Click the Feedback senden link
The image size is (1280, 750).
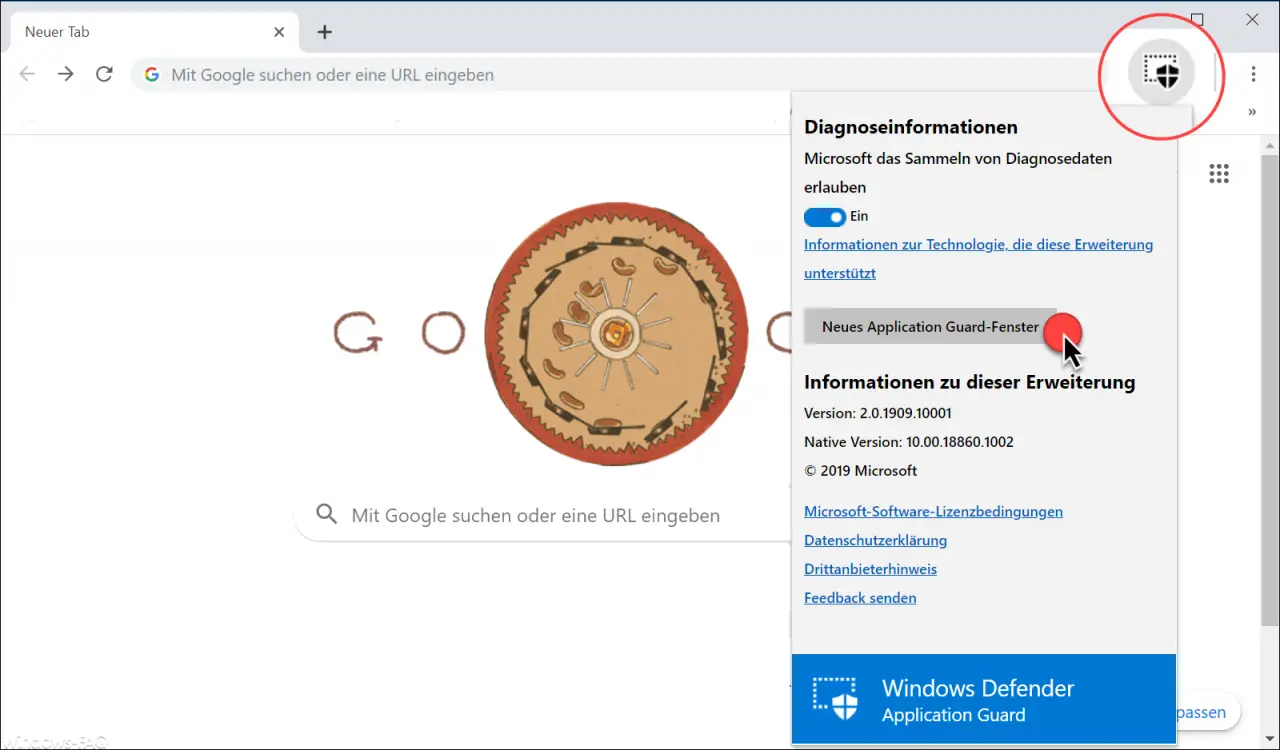pyautogui.click(x=860, y=598)
